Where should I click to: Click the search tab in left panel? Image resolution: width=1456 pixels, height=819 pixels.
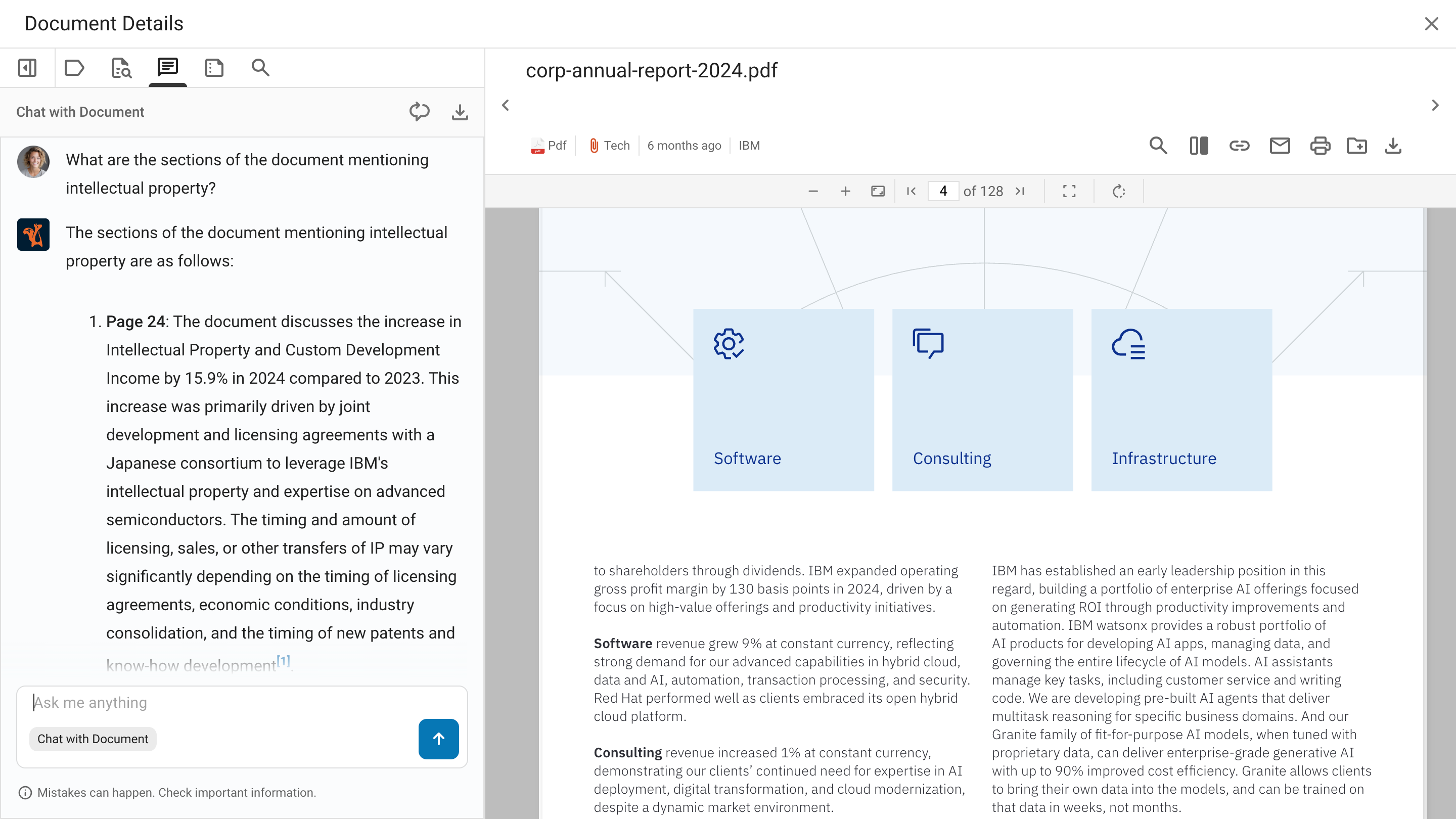point(260,68)
